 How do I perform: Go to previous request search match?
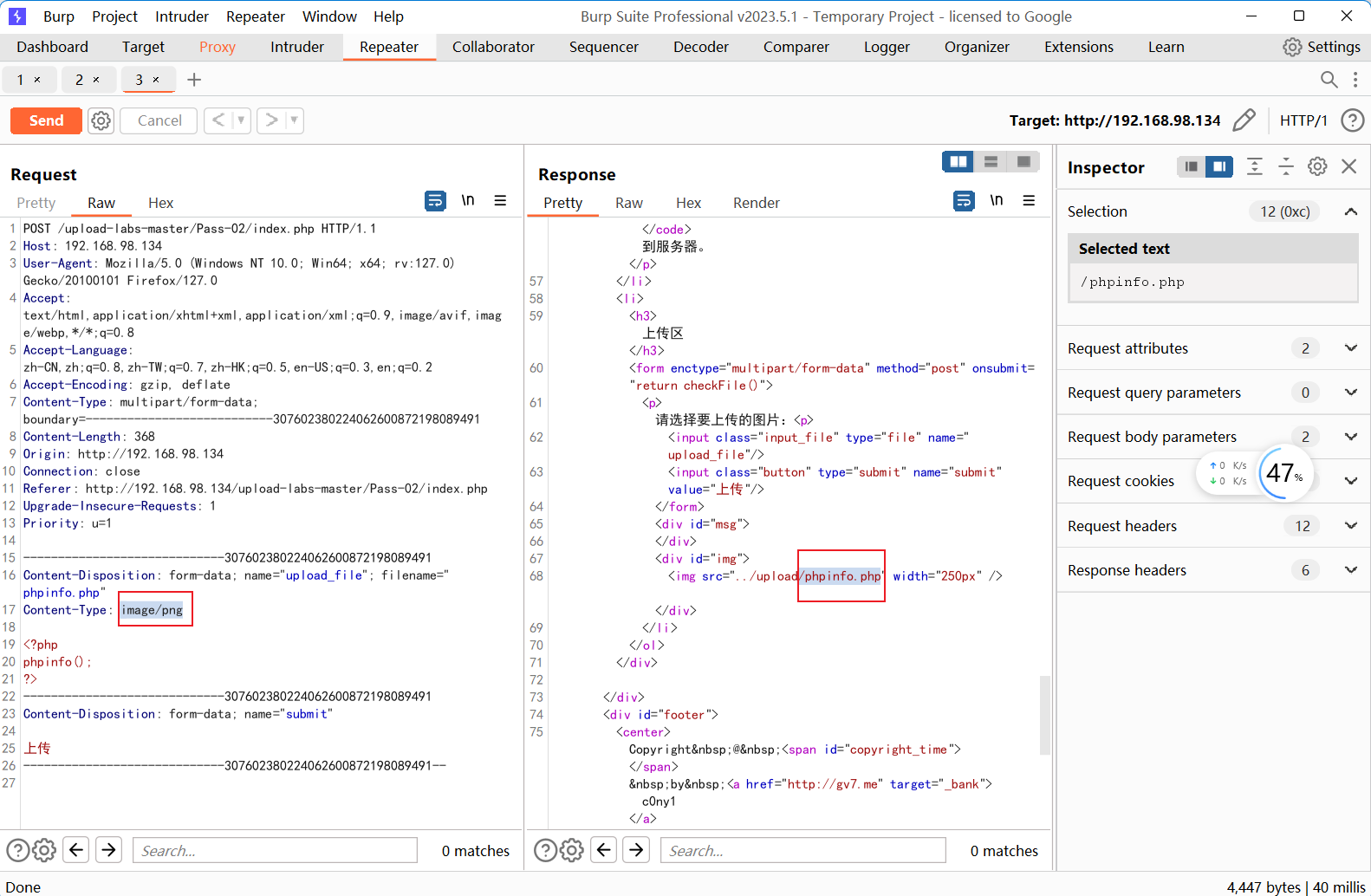click(x=76, y=850)
